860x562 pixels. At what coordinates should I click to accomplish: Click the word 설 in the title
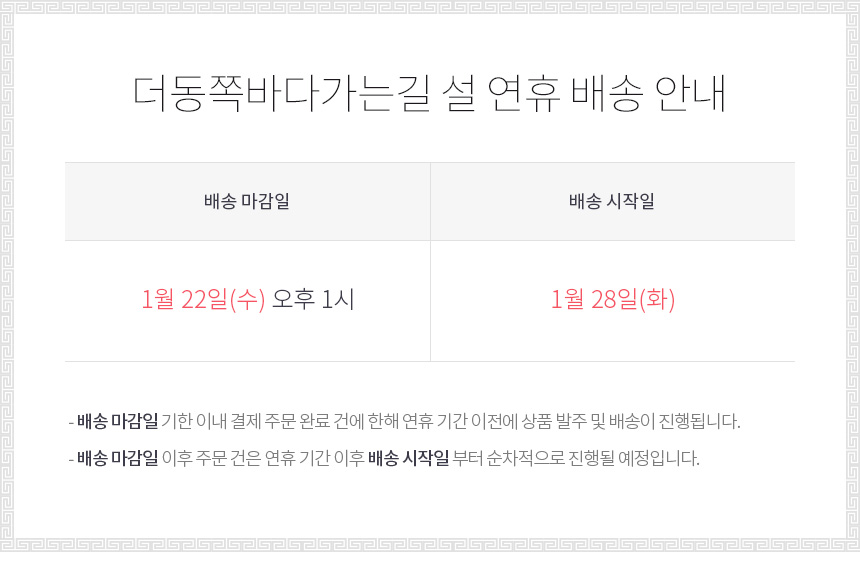(x=459, y=94)
